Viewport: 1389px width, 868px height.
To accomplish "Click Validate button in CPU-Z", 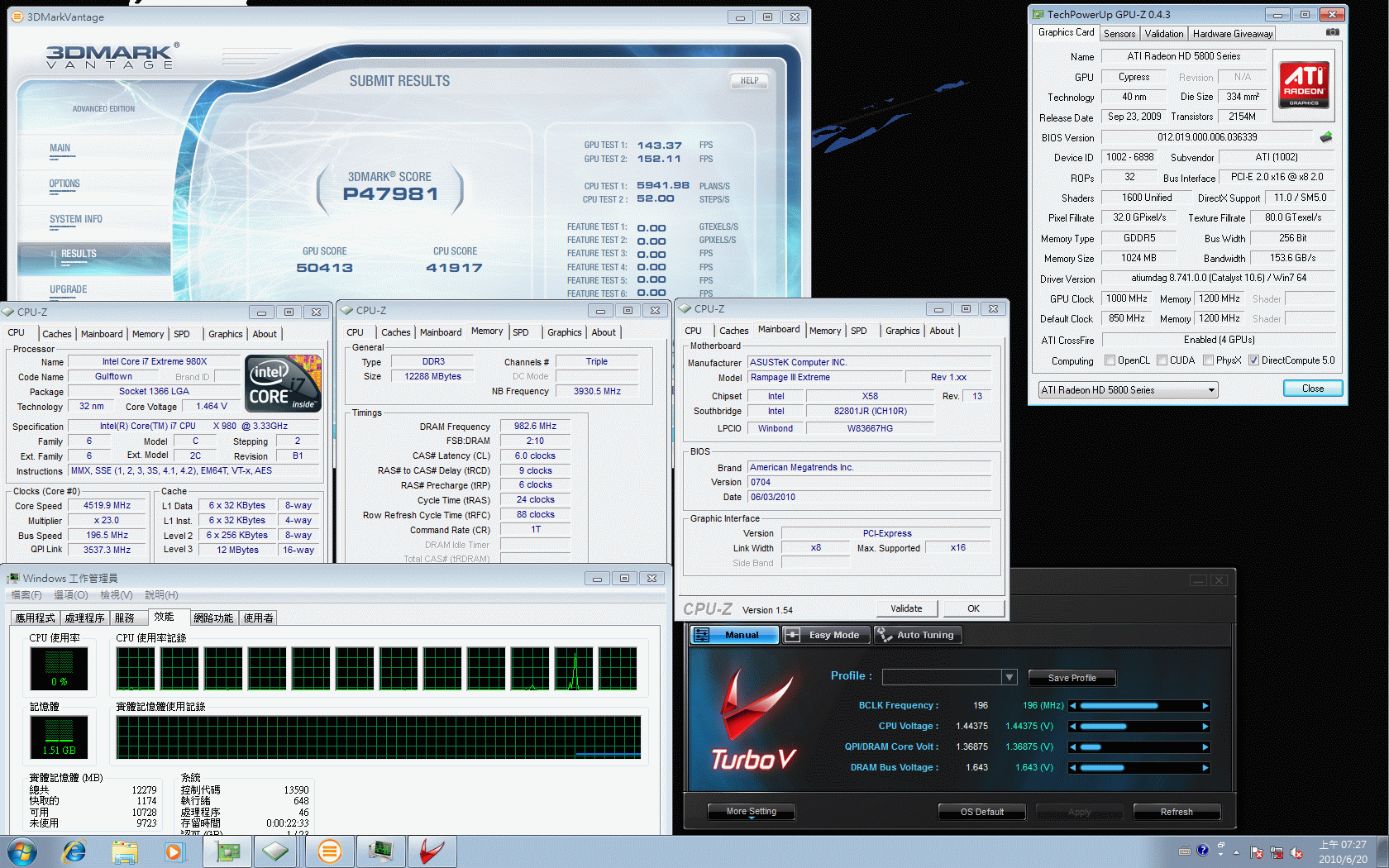I will (906, 608).
